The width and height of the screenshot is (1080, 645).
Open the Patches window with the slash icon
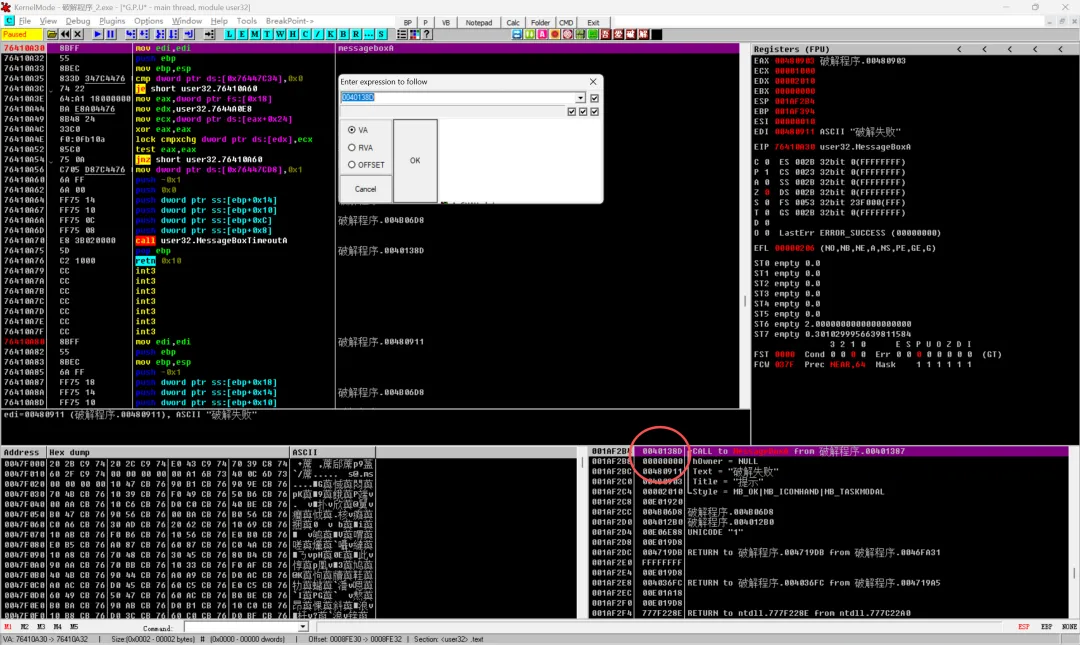(x=318, y=34)
